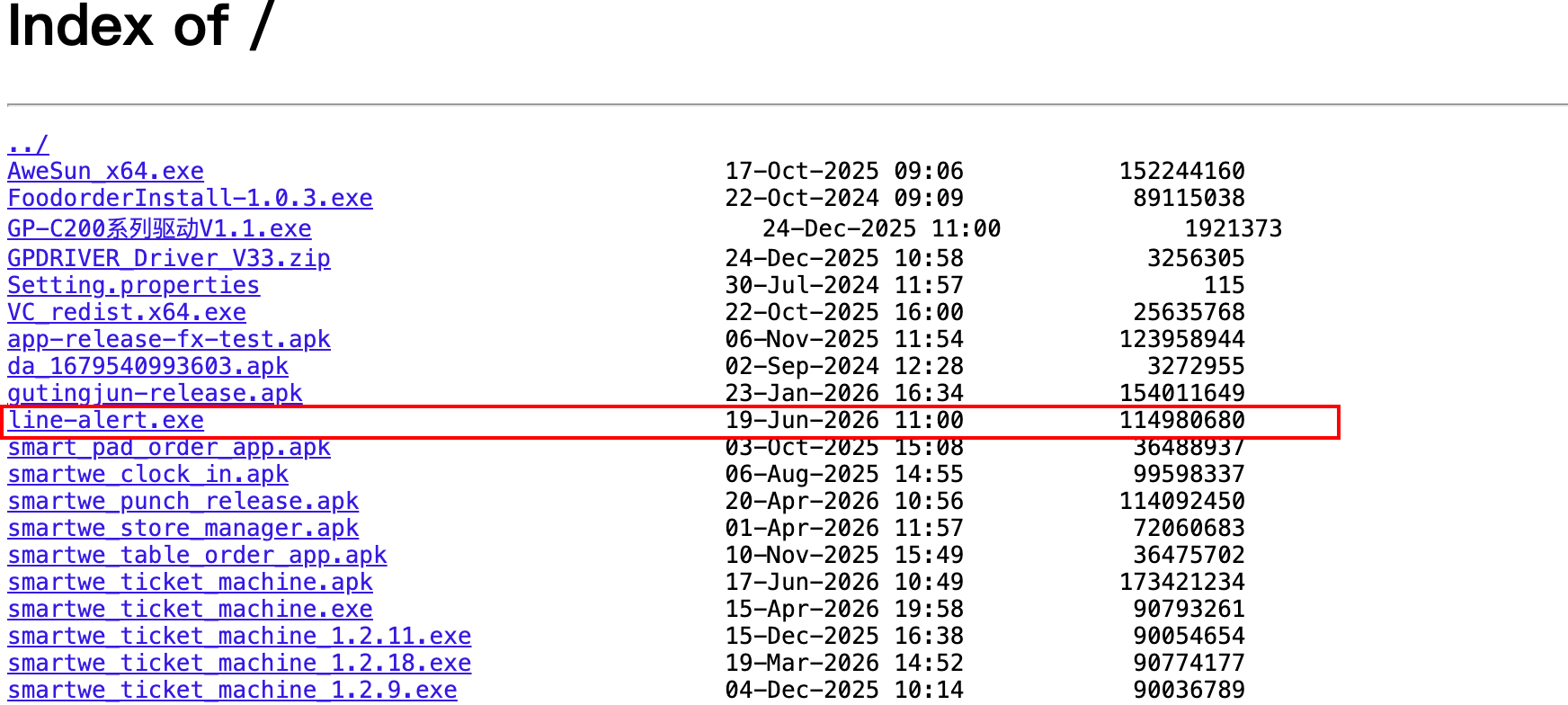Screen dimensions: 1568x705
Task: Download AweSun_x64.exe file
Action: click(105, 171)
